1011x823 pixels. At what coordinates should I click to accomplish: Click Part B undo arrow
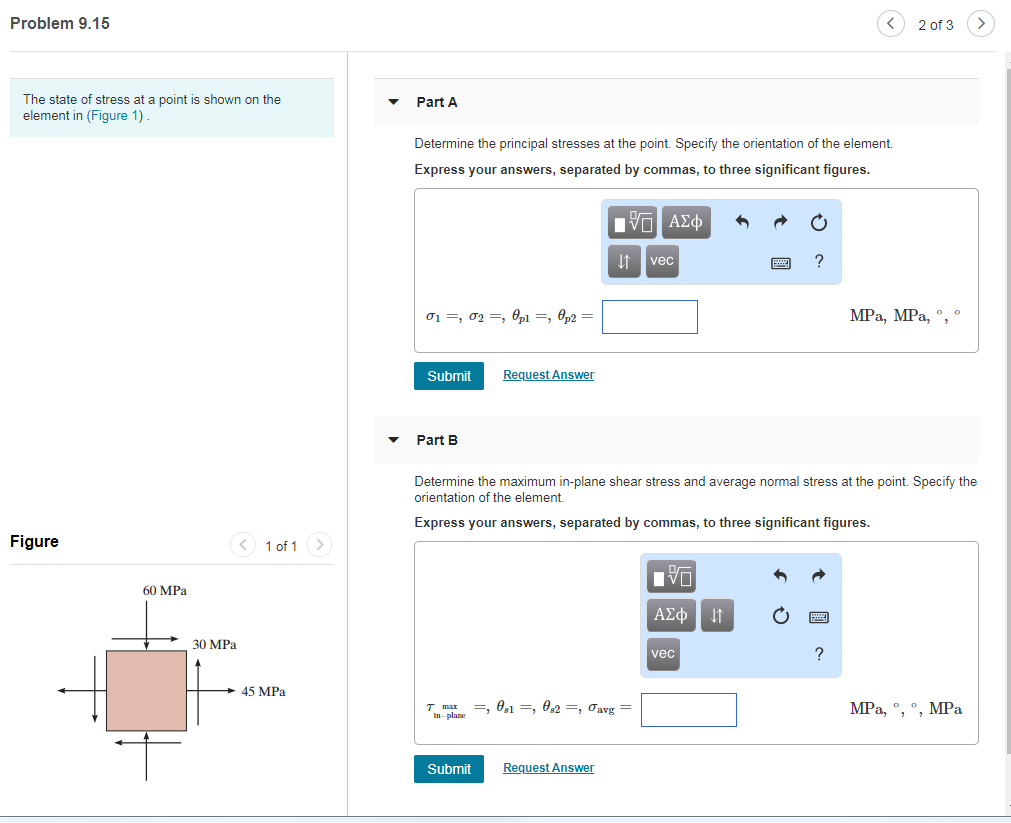780,575
